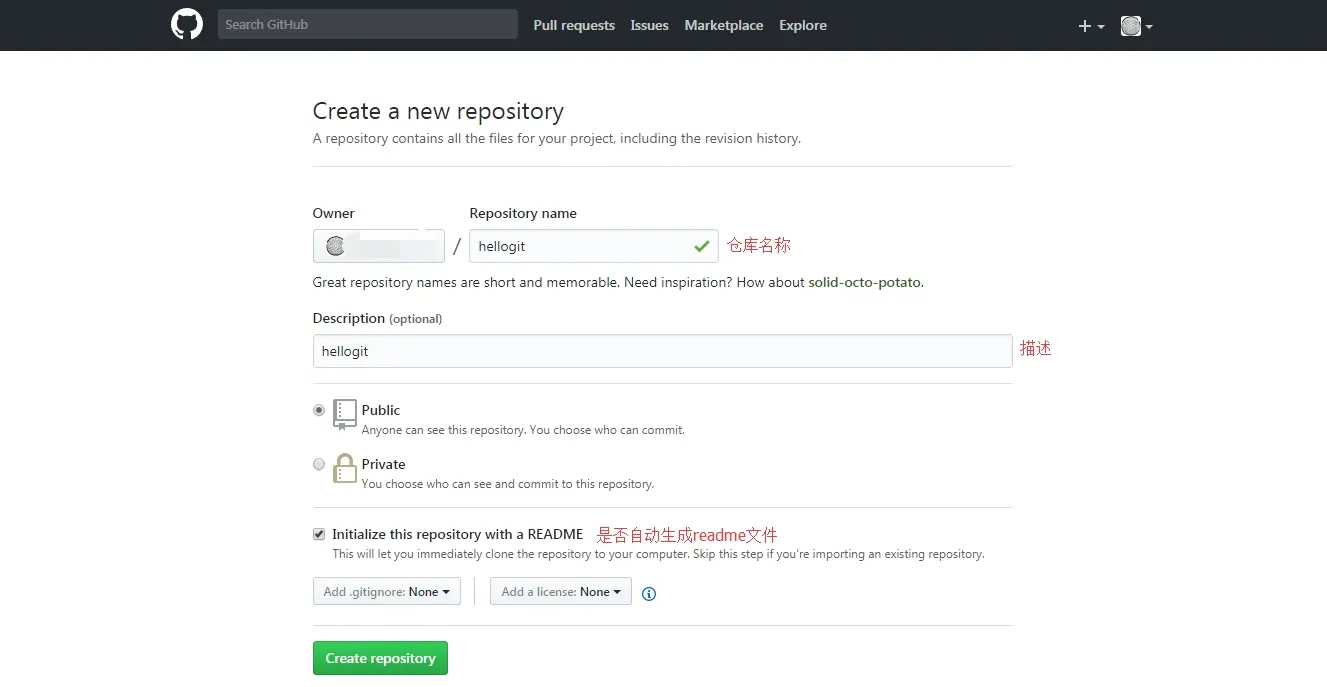The width and height of the screenshot is (1327, 687).
Task: Go to Marketplace
Action: 724,25
